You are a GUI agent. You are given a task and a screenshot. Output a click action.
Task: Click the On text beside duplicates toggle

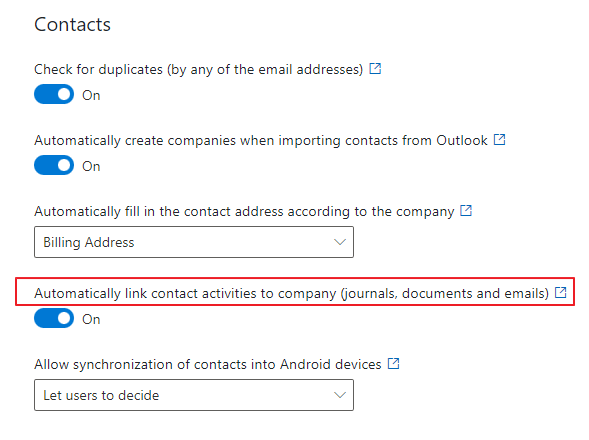coord(91,95)
